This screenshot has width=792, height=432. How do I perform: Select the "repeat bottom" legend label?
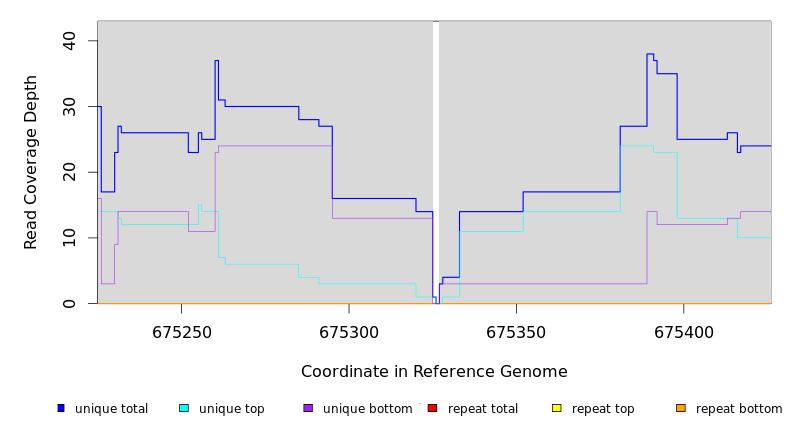click(x=739, y=409)
